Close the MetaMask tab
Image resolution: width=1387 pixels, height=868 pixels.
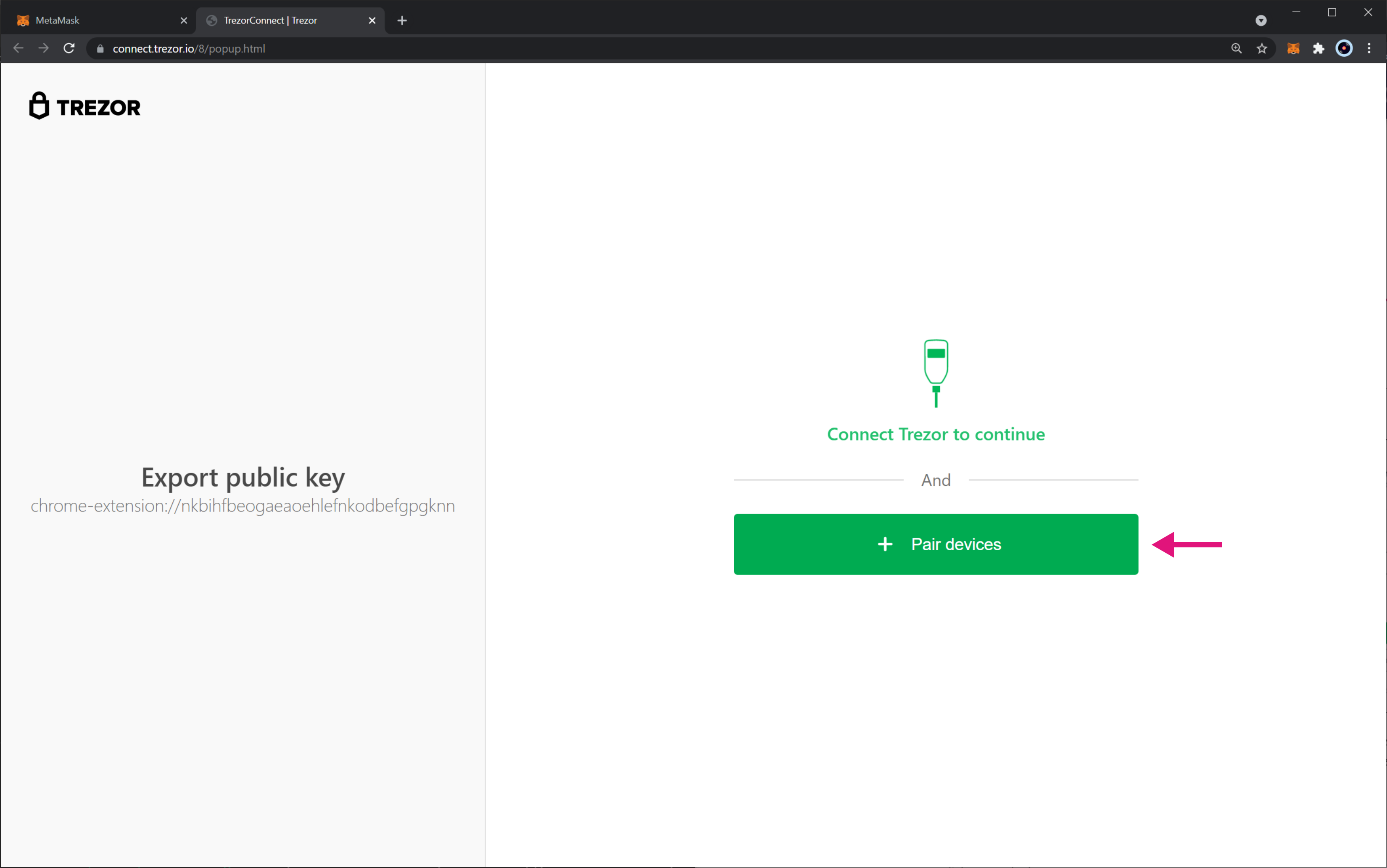(x=184, y=21)
